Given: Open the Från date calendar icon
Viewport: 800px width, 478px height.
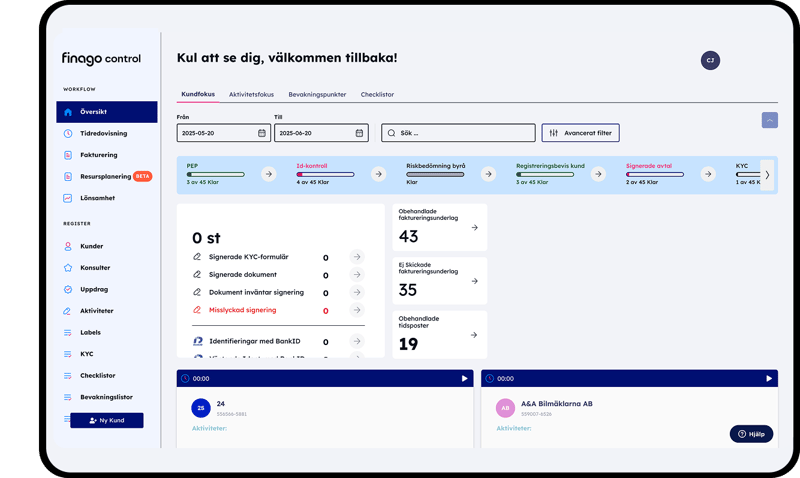Looking at the screenshot, I should click(262, 133).
